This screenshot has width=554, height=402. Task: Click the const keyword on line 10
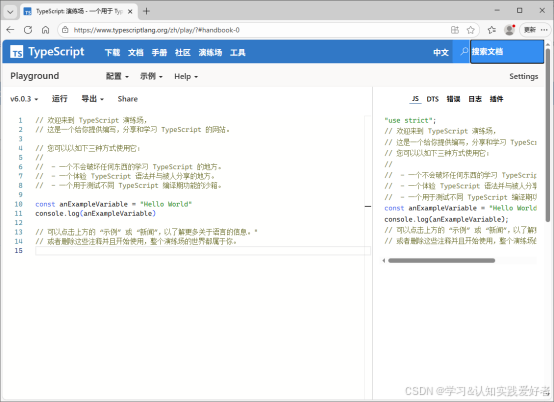(x=45, y=204)
